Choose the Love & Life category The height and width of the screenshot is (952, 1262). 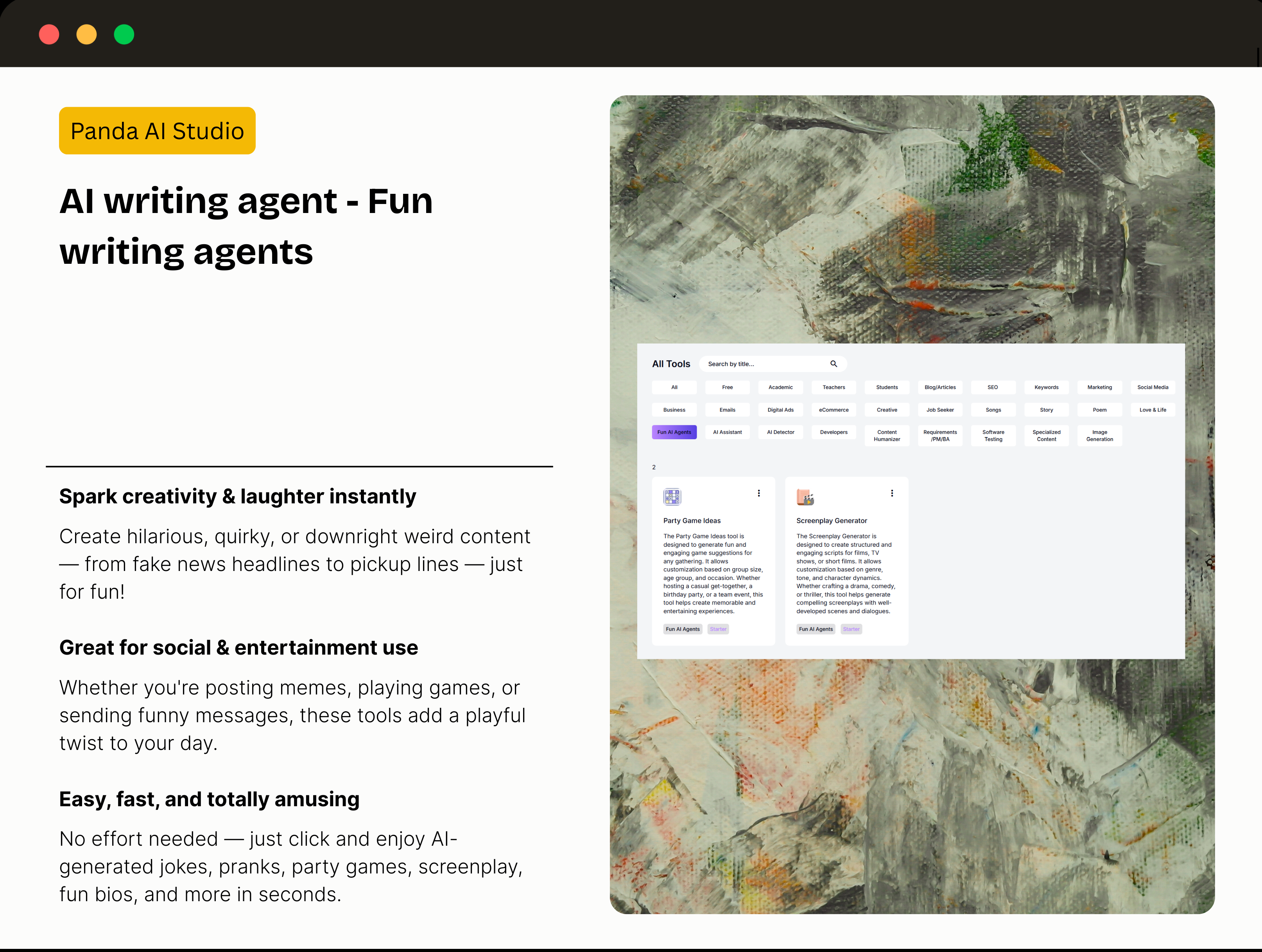(1153, 410)
